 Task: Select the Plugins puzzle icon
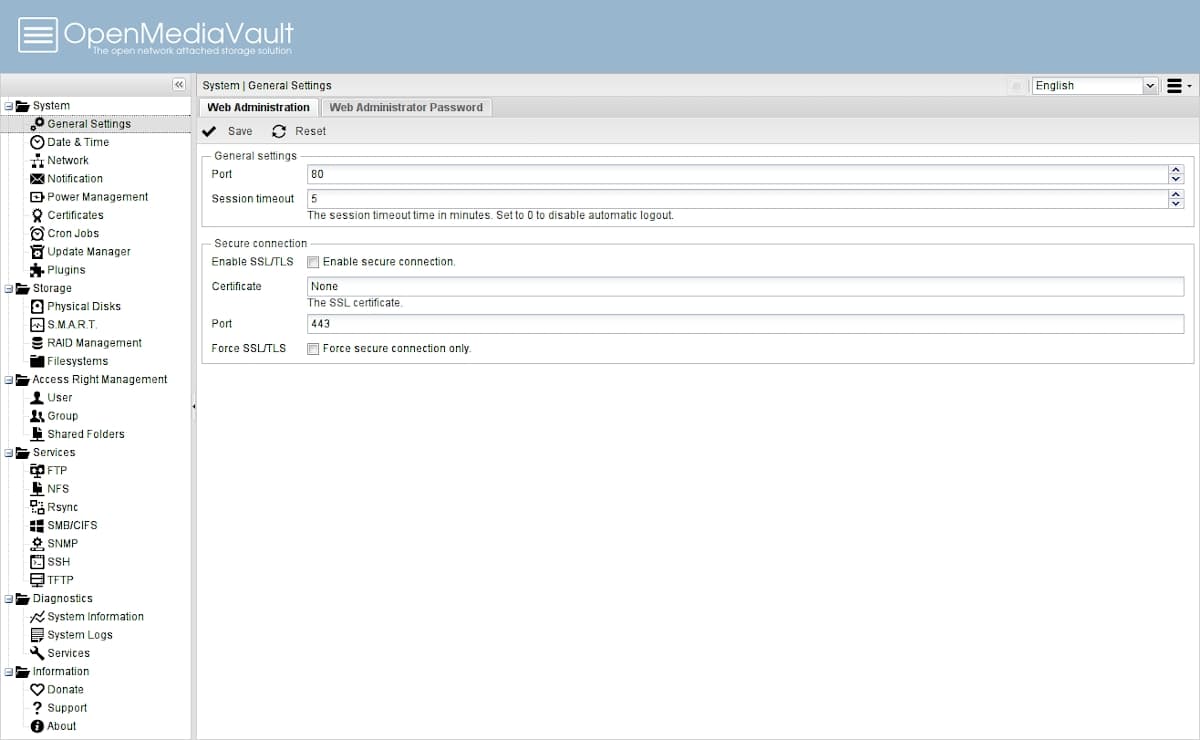click(x=38, y=270)
